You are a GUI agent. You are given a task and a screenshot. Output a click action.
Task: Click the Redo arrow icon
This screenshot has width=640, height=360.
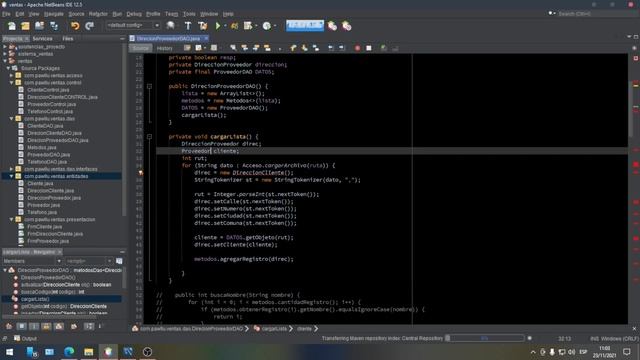89,26
